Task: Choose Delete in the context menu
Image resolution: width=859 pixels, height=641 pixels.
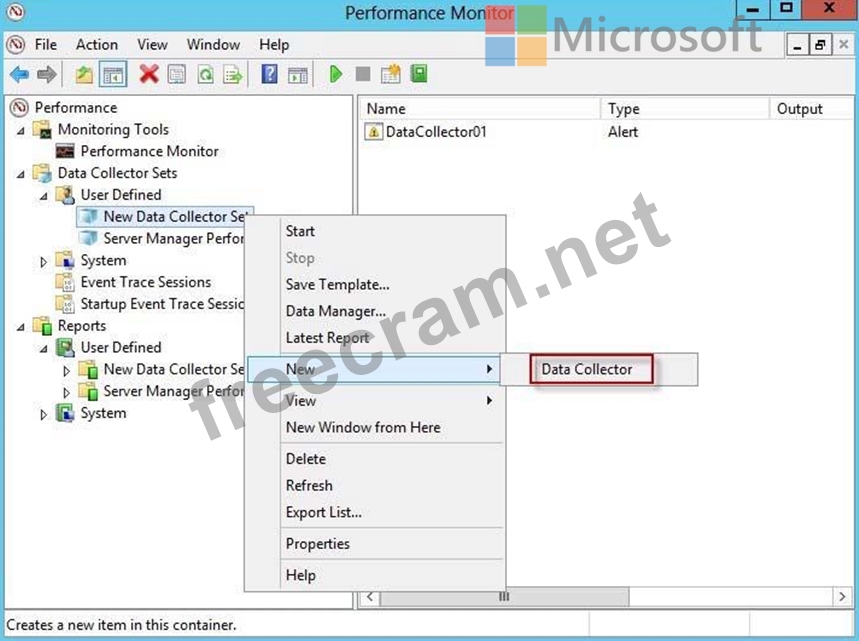Action: tap(375, 459)
